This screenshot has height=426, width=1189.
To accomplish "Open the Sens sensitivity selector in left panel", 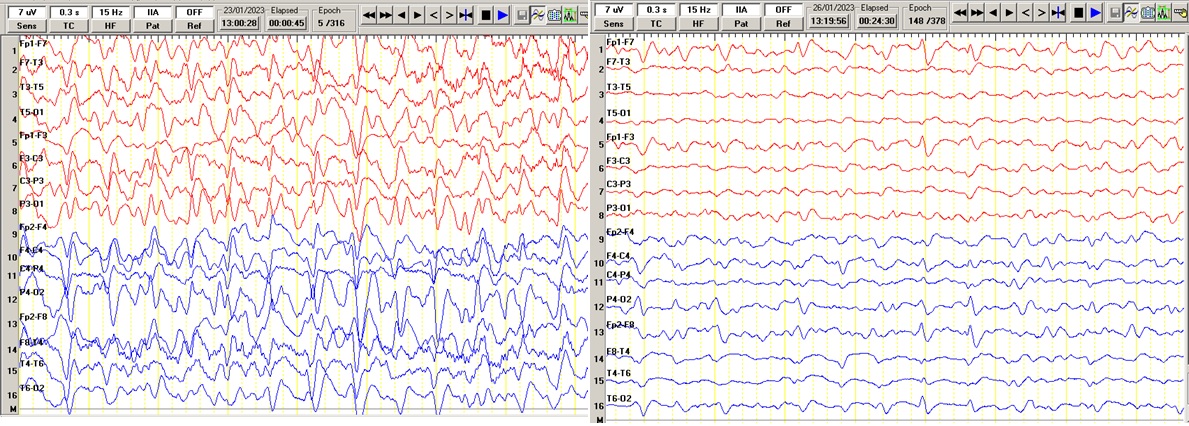I will point(27,23).
